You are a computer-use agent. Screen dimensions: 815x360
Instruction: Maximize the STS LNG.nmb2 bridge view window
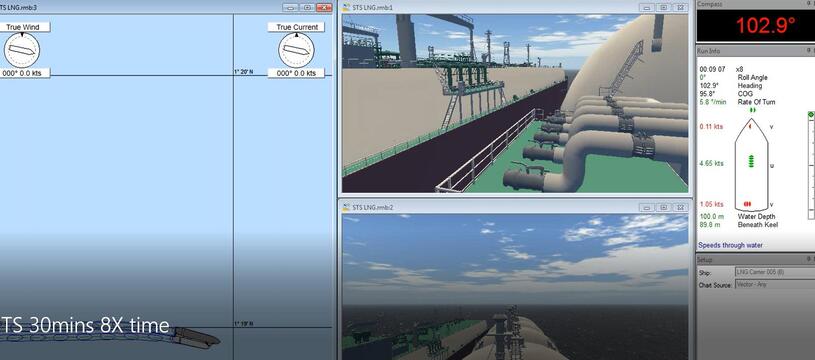point(663,207)
